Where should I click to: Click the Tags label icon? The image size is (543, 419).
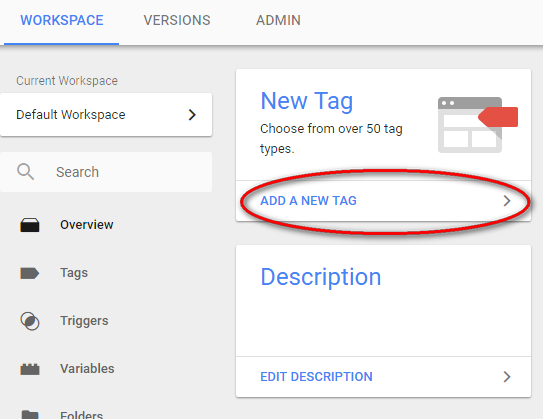point(30,273)
